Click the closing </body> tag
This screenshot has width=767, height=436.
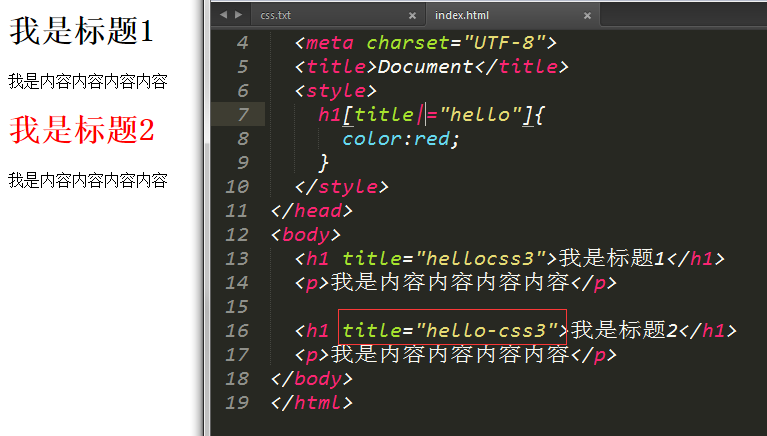point(312,378)
